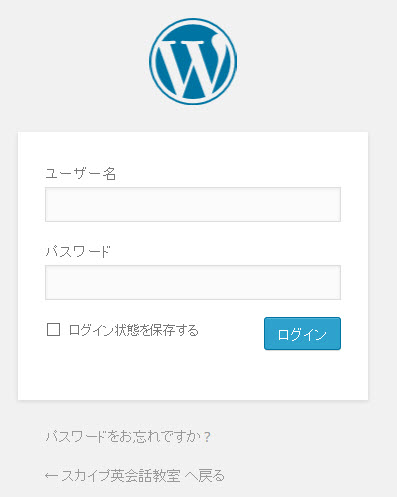Open WordPress.org via the blue W emblem
This screenshot has width=397, height=497.
click(193, 61)
